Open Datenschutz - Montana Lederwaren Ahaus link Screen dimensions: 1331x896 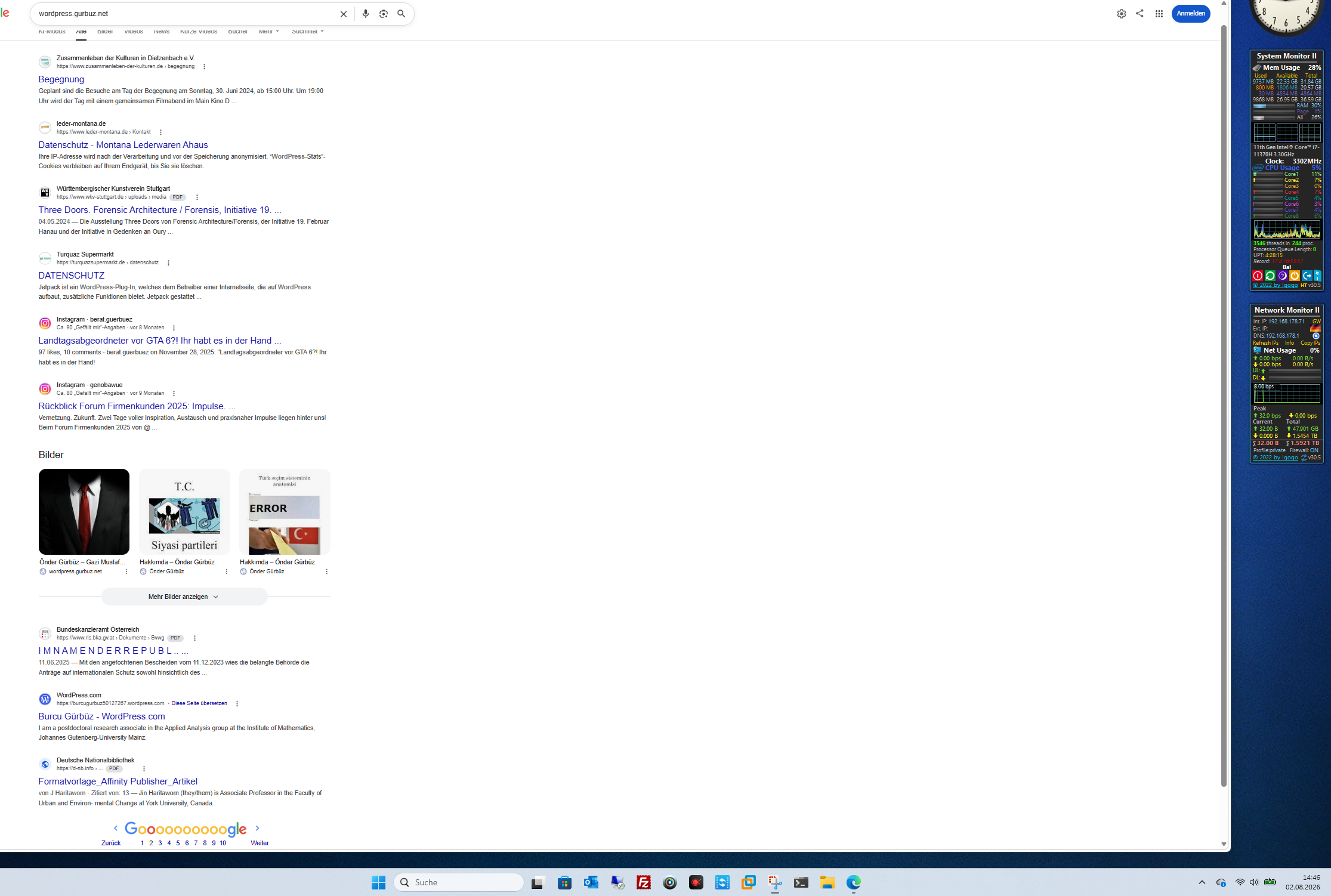click(123, 145)
